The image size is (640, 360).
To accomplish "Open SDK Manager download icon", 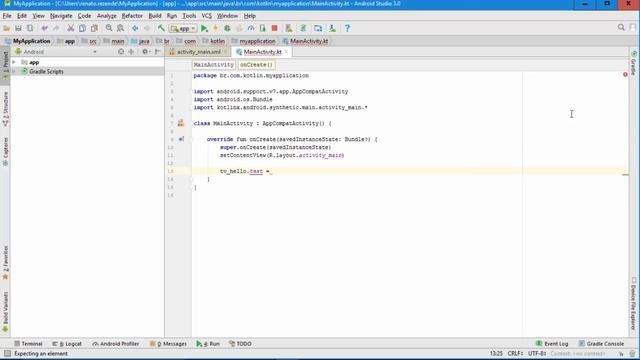I will (333, 28).
